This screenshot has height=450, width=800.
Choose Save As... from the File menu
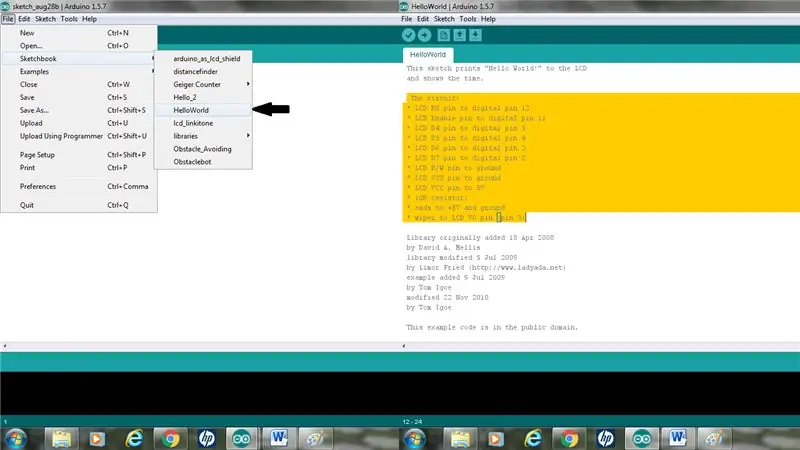(79, 110)
